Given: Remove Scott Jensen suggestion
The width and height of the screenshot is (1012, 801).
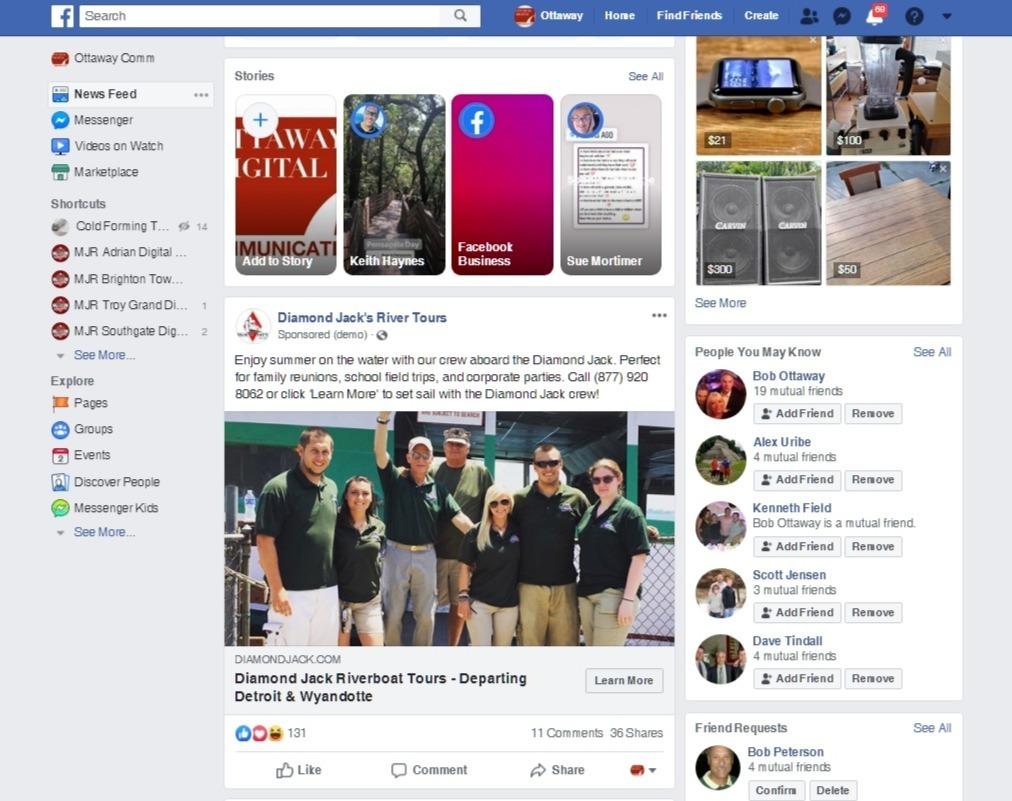Looking at the screenshot, I should click(x=873, y=613).
